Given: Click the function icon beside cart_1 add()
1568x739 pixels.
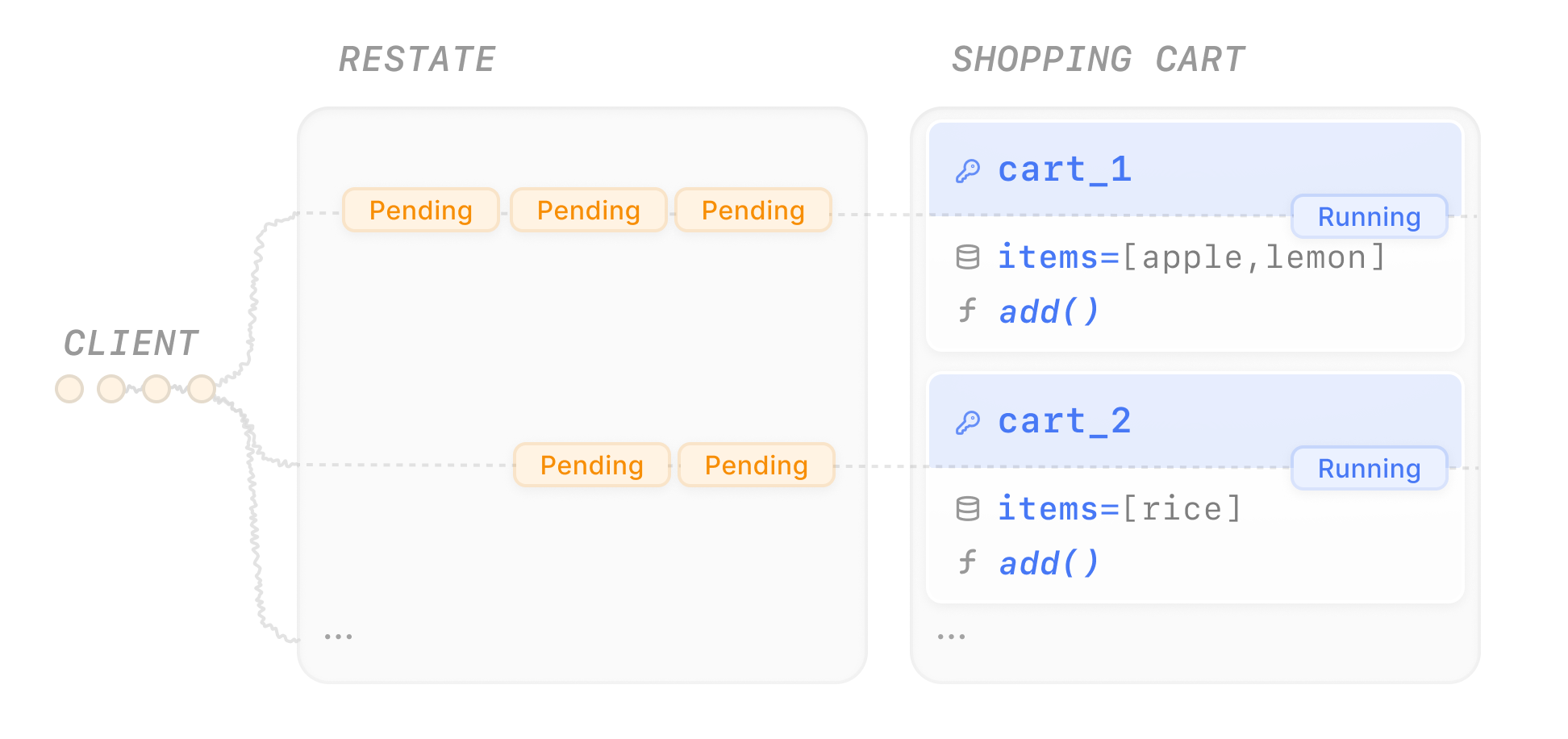Looking at the screenshot, I should pos(967,311).
